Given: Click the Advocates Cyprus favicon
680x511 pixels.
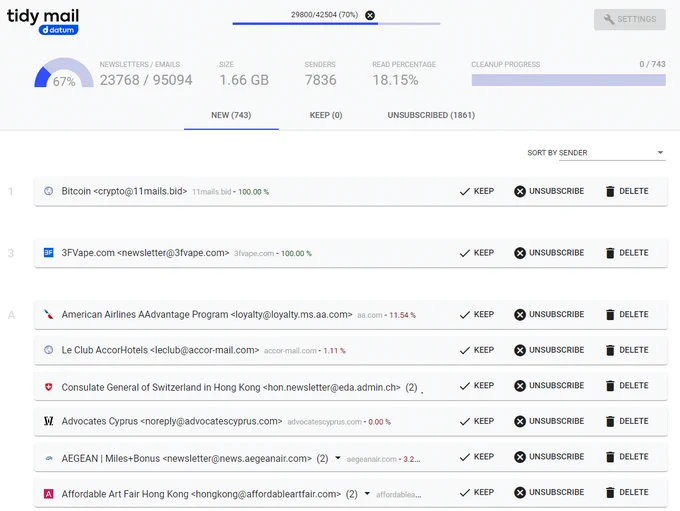Looking at the screenshot, I should pos(49,421).
